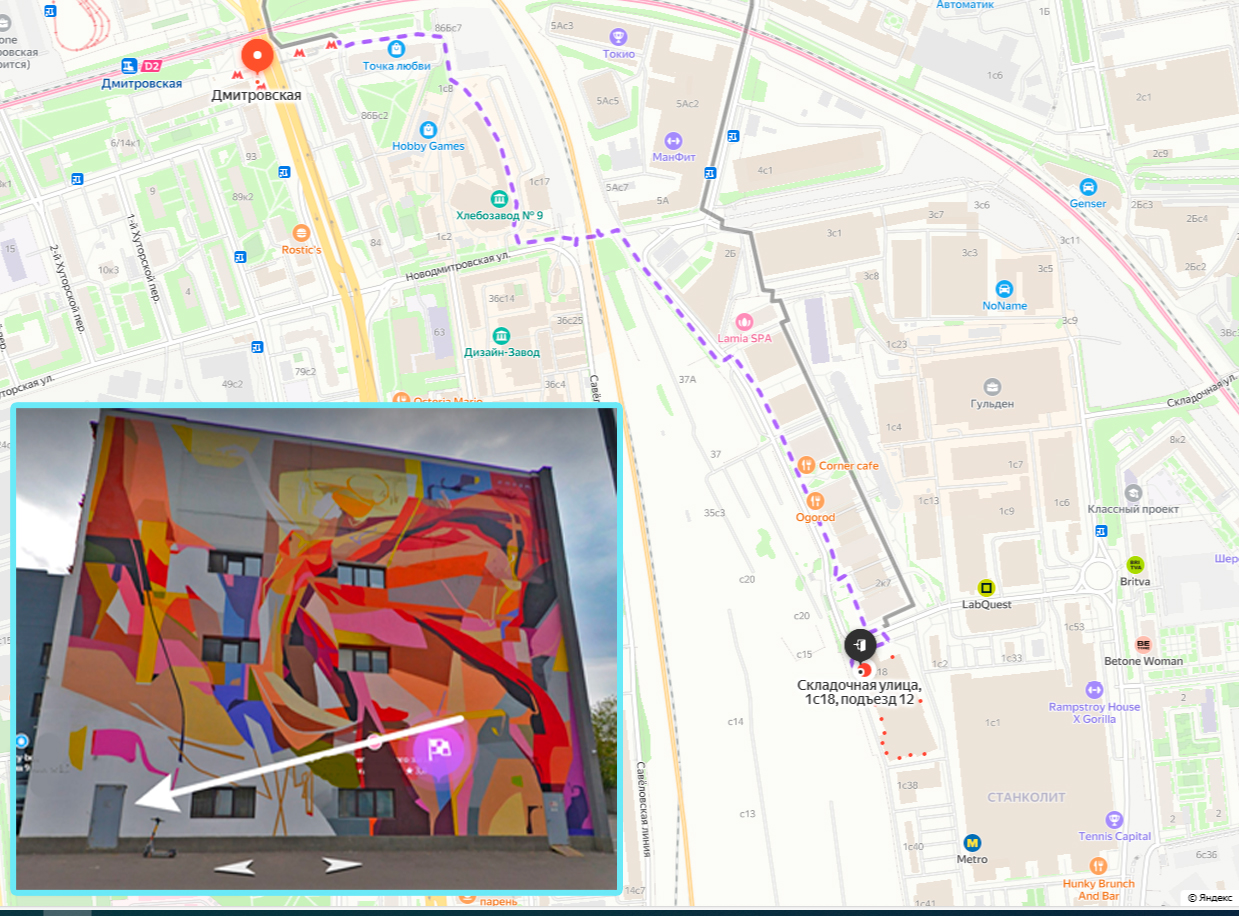Select the building 36с14 label

(x=501, y=298)
